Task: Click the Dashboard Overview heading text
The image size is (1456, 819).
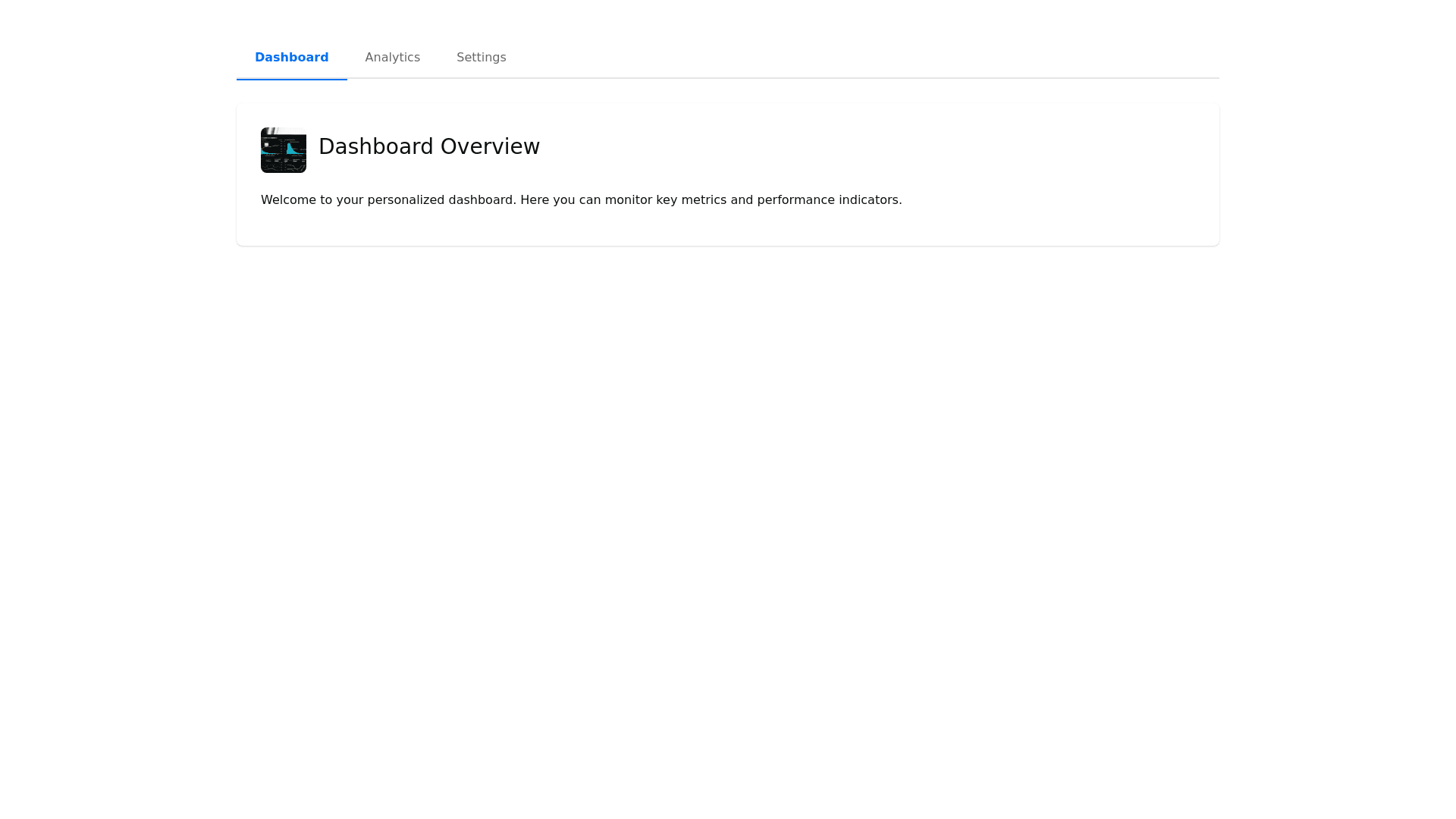Action: tap(429, 146)
